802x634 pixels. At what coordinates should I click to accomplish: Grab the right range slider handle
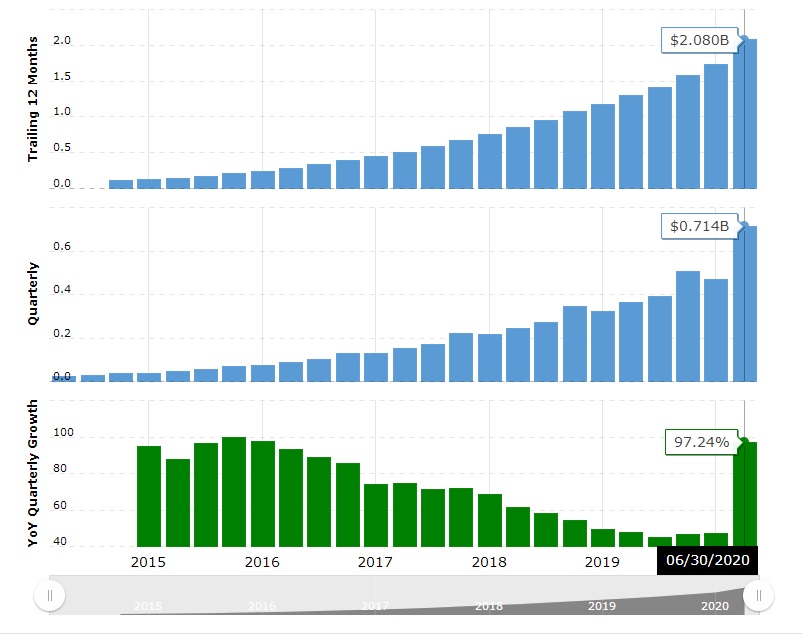click(759, 595)
